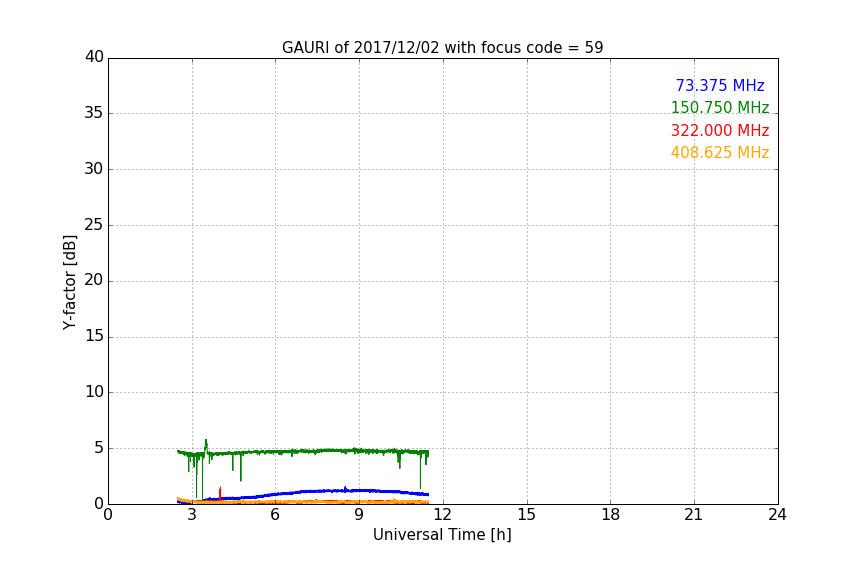The height and width of the screenshot is (576, 864).
Task: Click the red spike near 4 hours
Action: coord(220,493)
